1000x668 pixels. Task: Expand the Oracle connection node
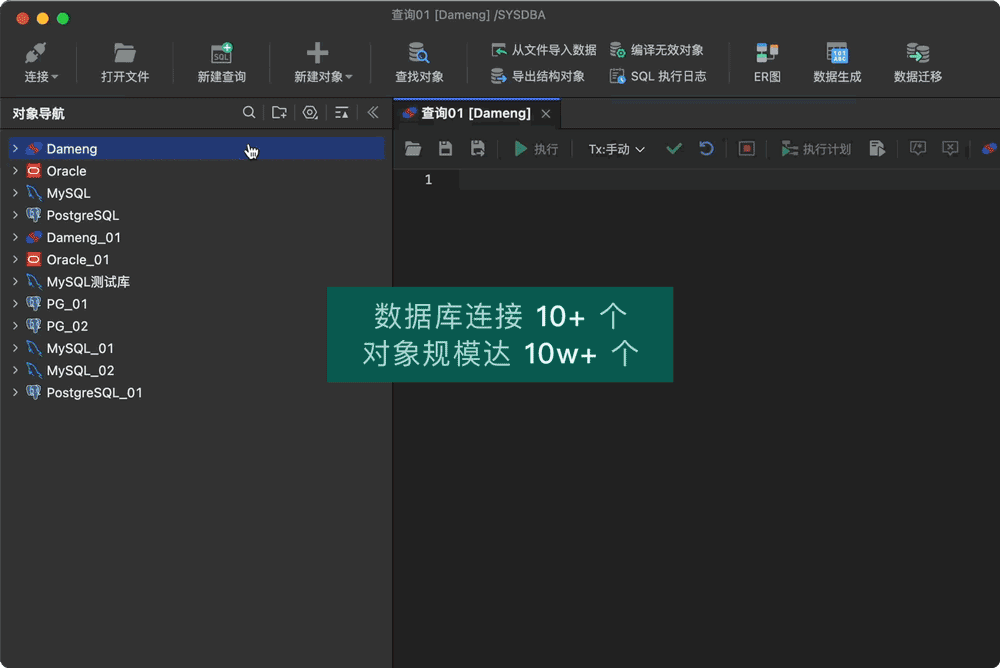pos(14,170)
